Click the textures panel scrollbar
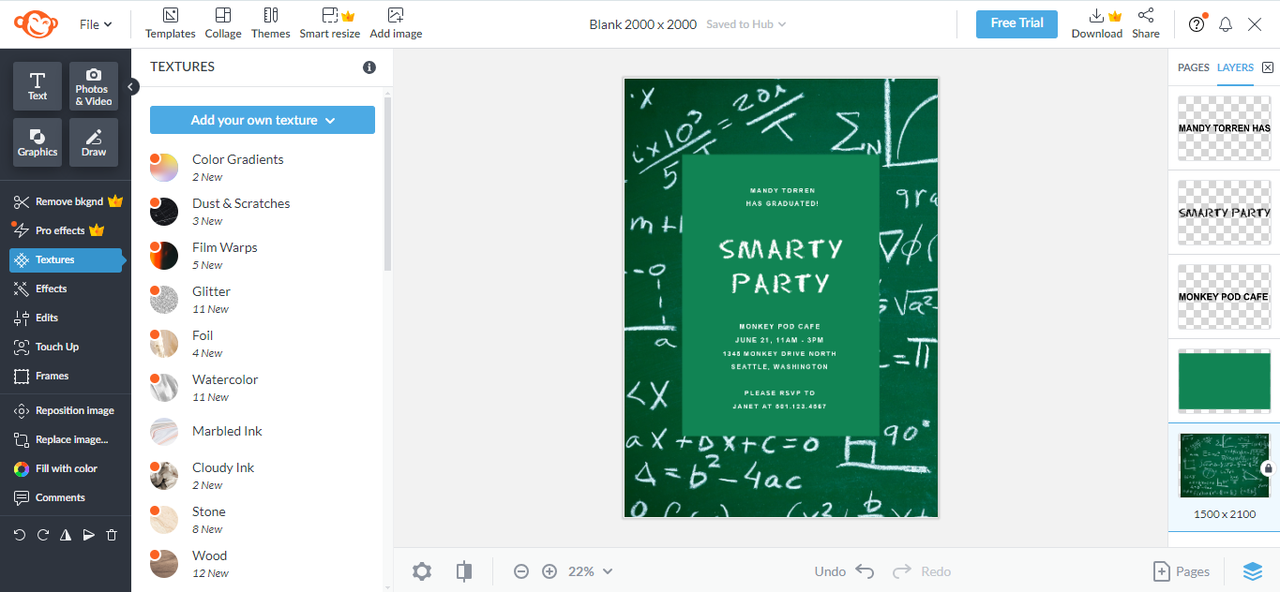The width and height of the screenshot is (1280, 592). pos(388,183)
